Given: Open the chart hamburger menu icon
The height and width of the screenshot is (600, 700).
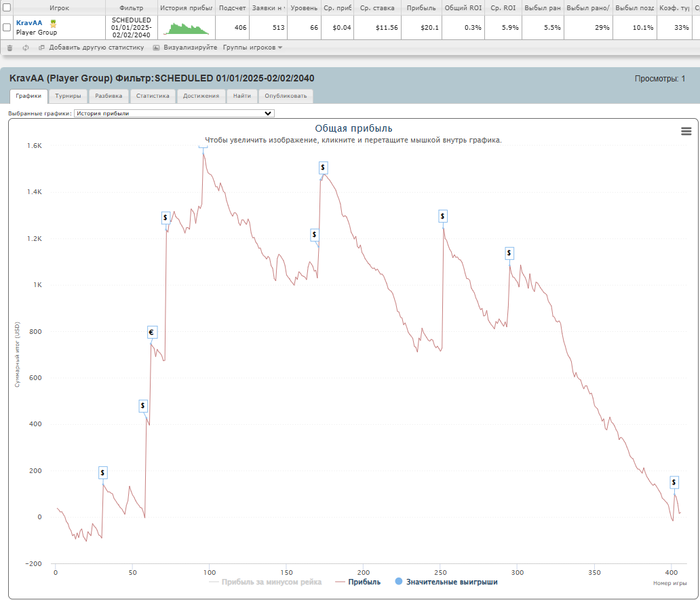Looking at the screenshot, I should point(686,131).
